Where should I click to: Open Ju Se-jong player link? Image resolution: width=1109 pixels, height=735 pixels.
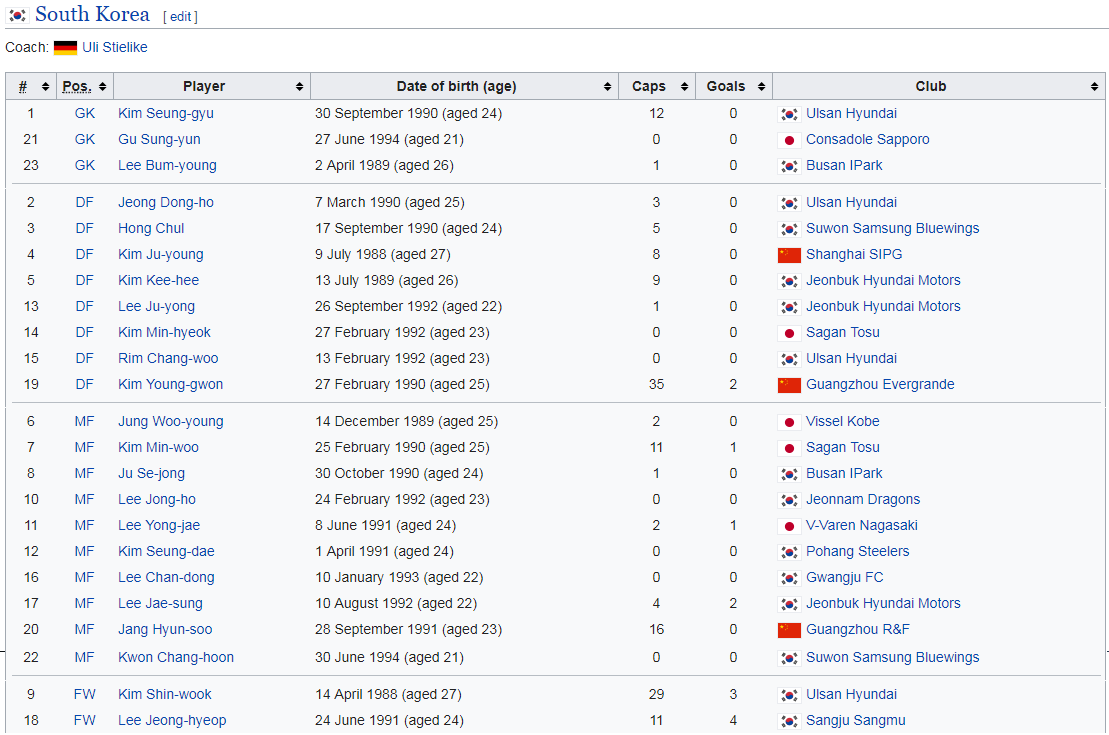point(151,473)
